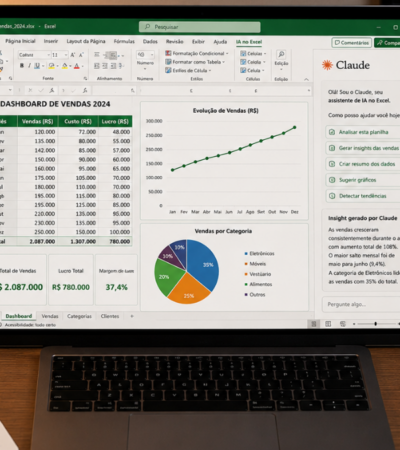Click the Comentários button
This screenshot has width=400, height=450.
352,43
